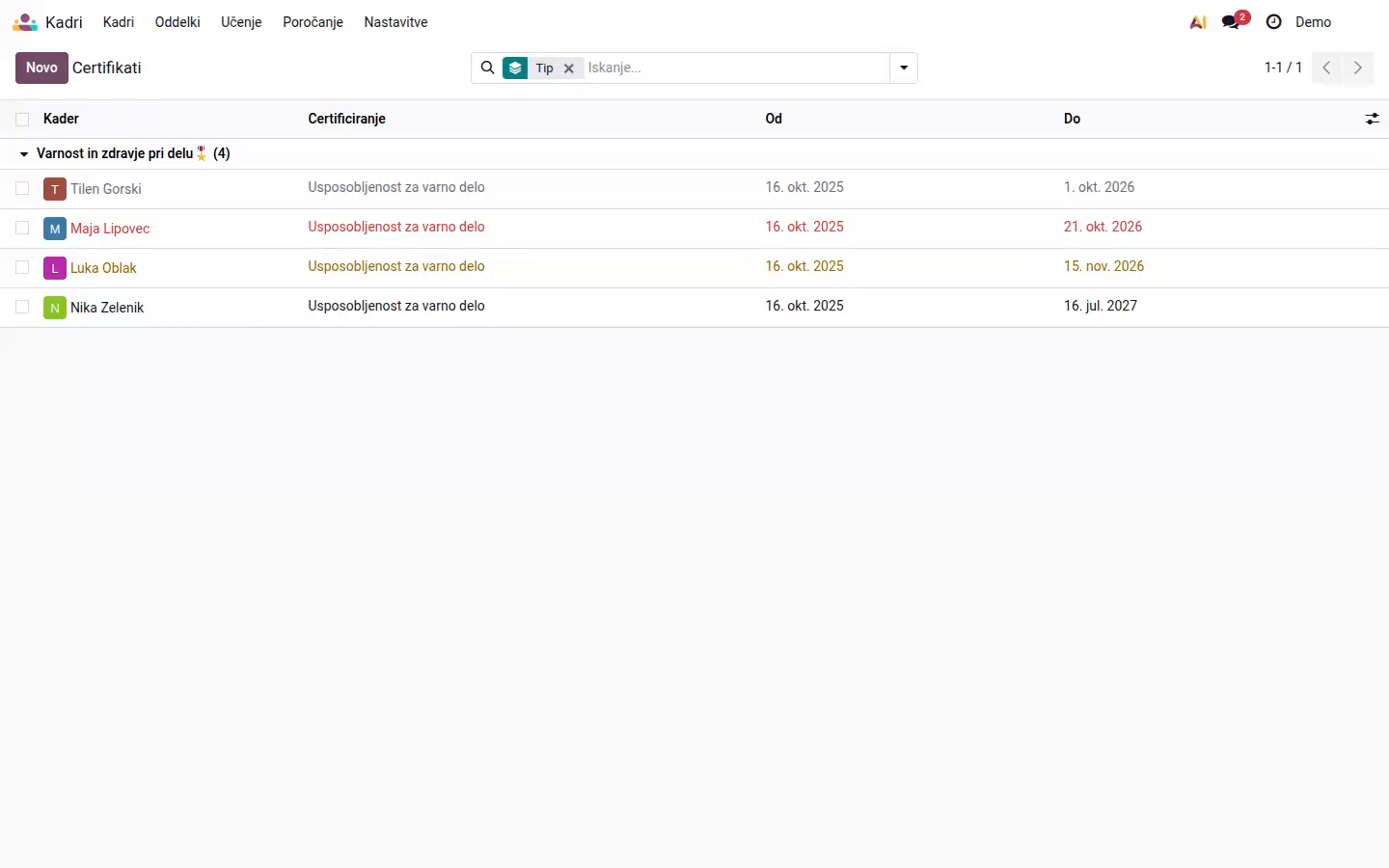Go to next page arrow

coord(1358,68)
